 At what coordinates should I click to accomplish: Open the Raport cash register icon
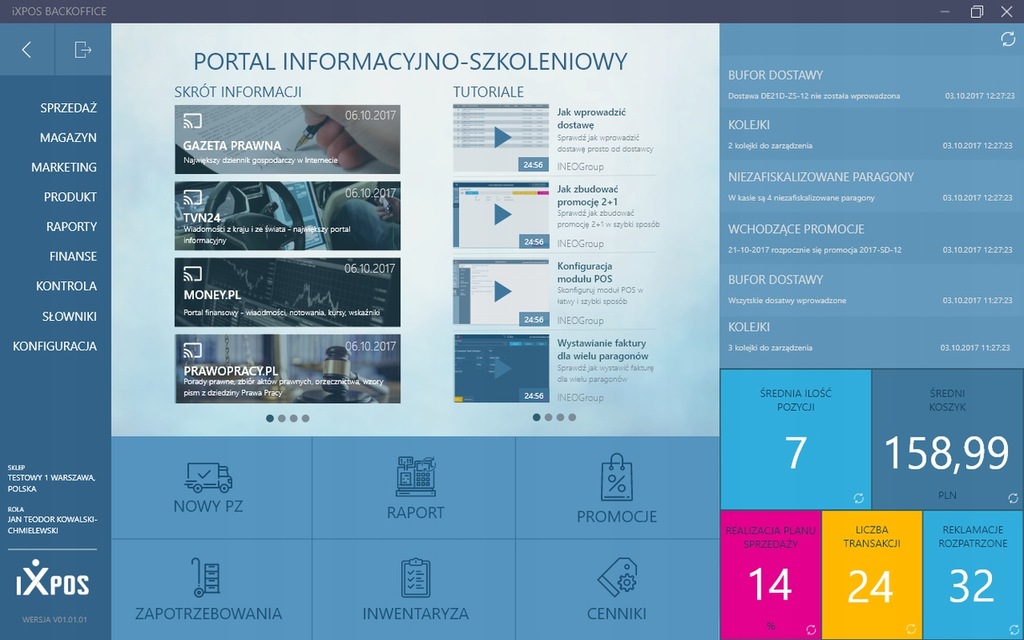[x=415, y=477]
